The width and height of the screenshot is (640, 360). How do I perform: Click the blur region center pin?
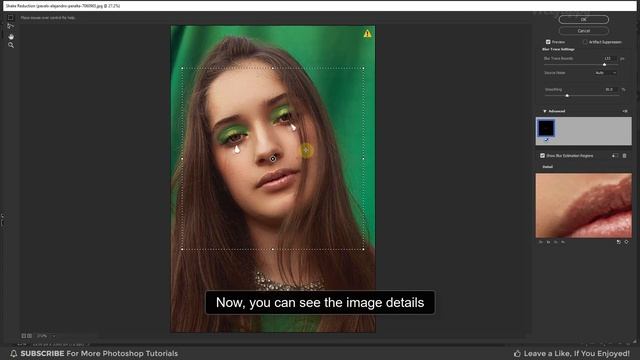[x=273, y=158]
